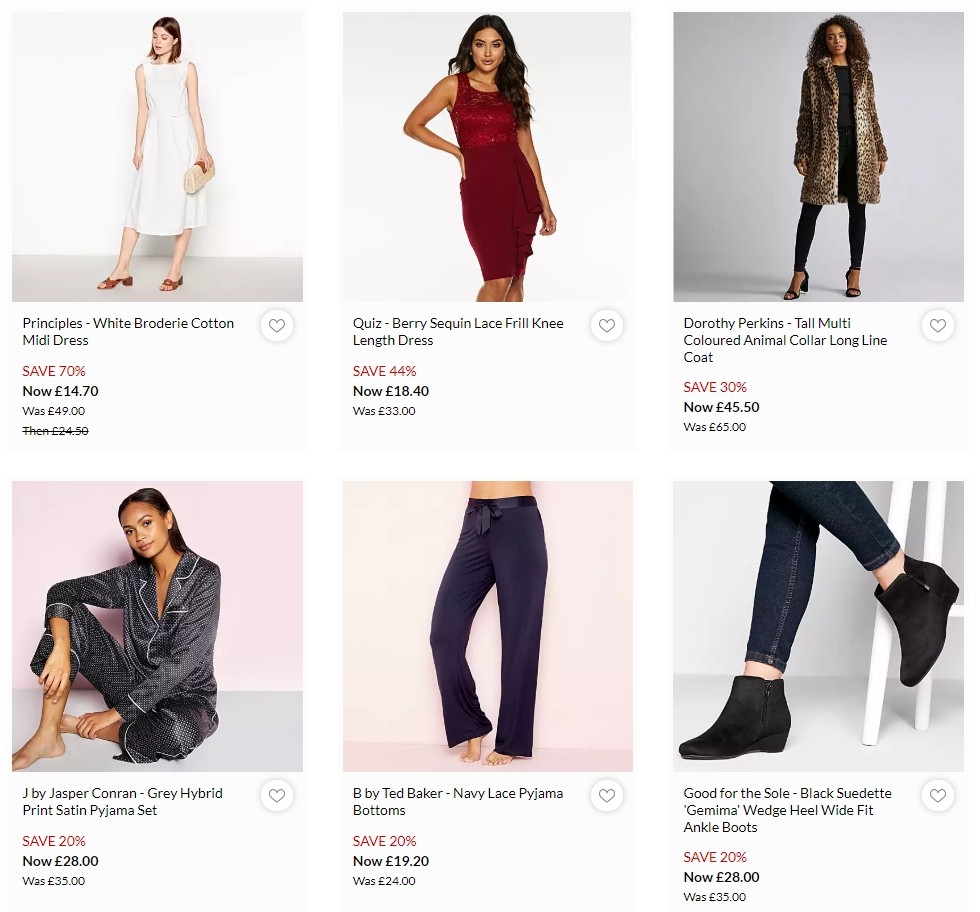The height and width of the screenshot is (912, 980).
Task: Favourite the Animal Collar Long Line Coat
Action: [x=938, y=325]
